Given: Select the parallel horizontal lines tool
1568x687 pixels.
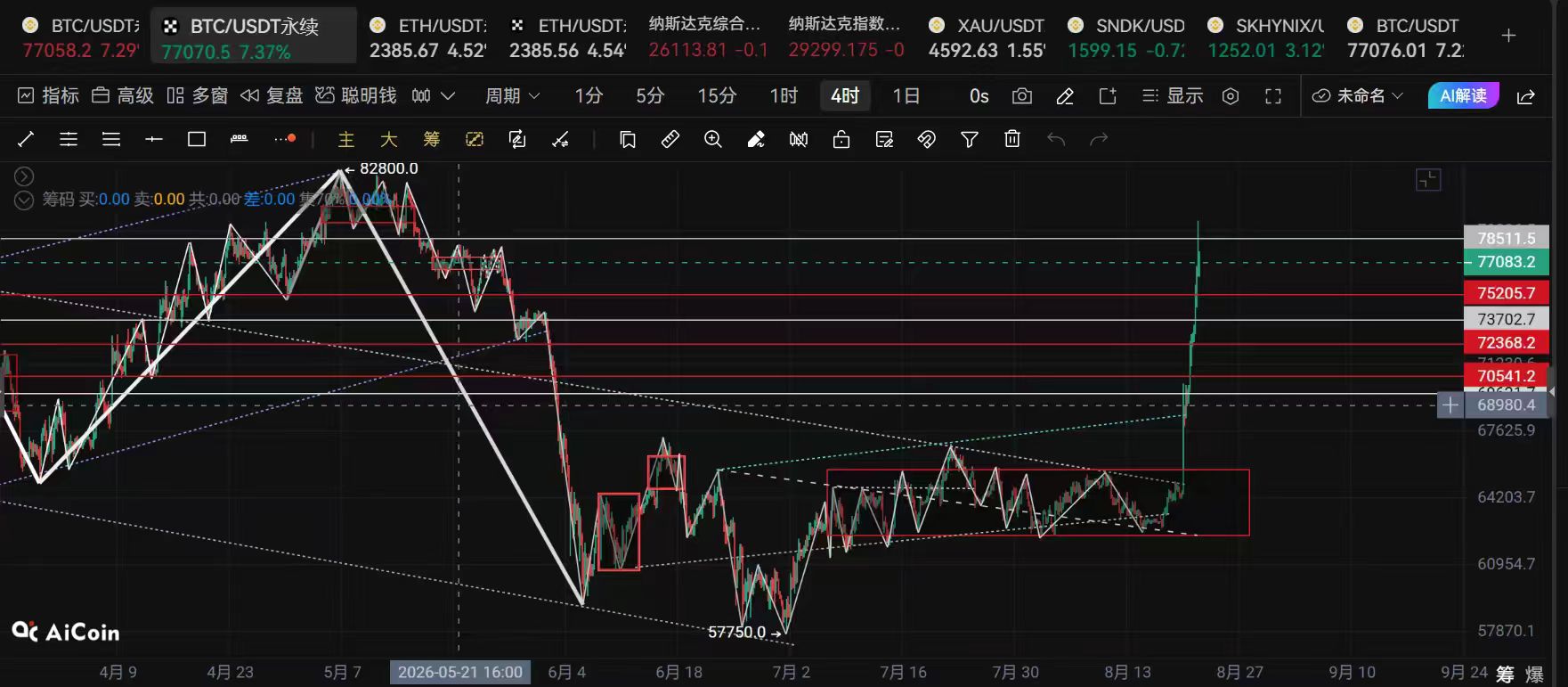Looking at the screenshot, I should point(111,139).
